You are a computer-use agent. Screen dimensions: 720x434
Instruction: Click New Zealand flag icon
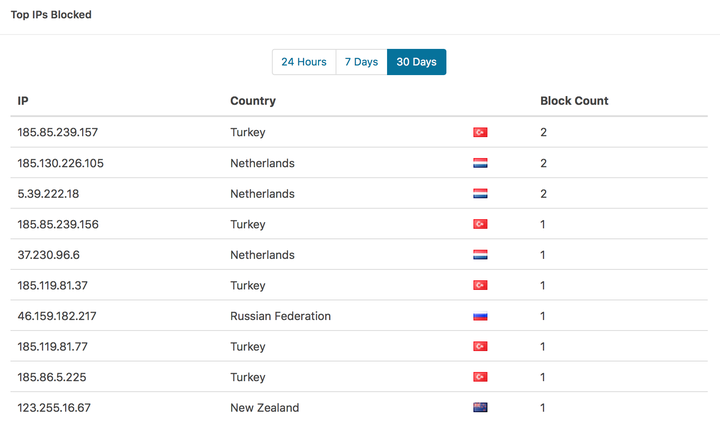480,408
